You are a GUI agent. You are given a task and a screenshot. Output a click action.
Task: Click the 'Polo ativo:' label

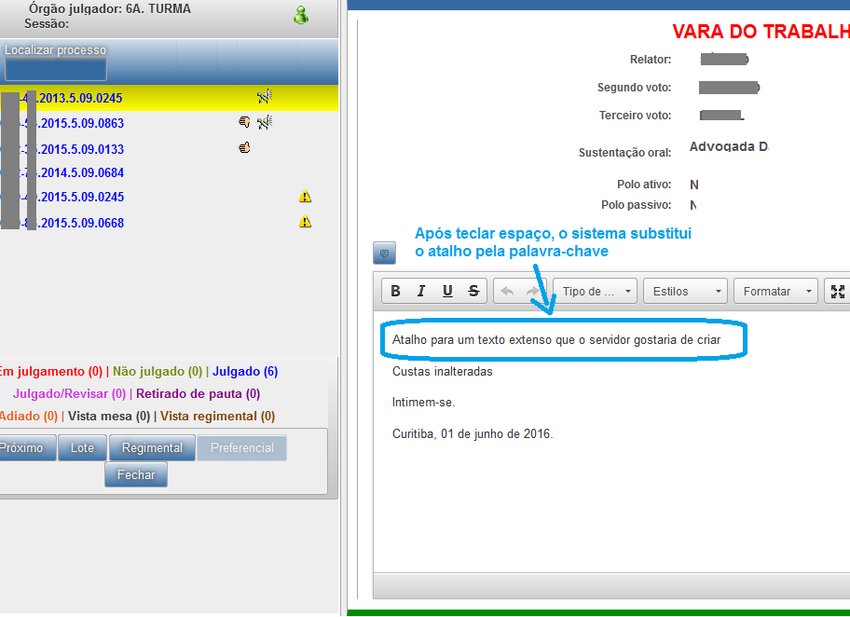click(x=644, y=184)
